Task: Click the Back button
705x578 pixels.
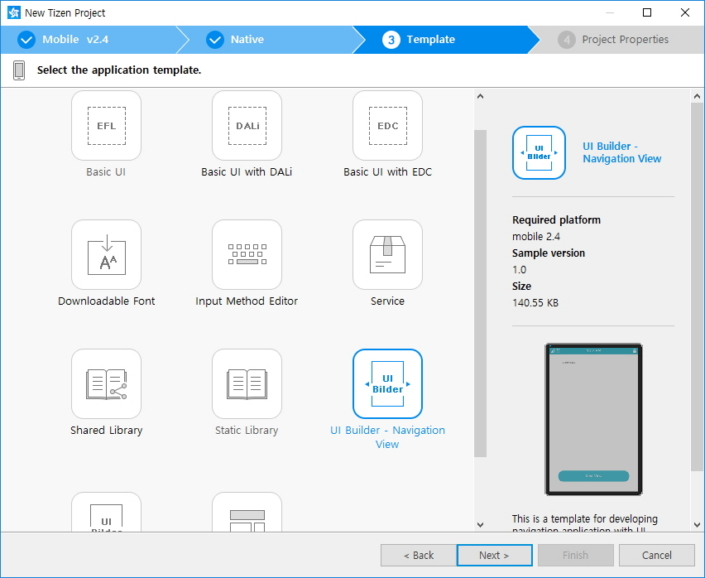Action: (419, 555)
